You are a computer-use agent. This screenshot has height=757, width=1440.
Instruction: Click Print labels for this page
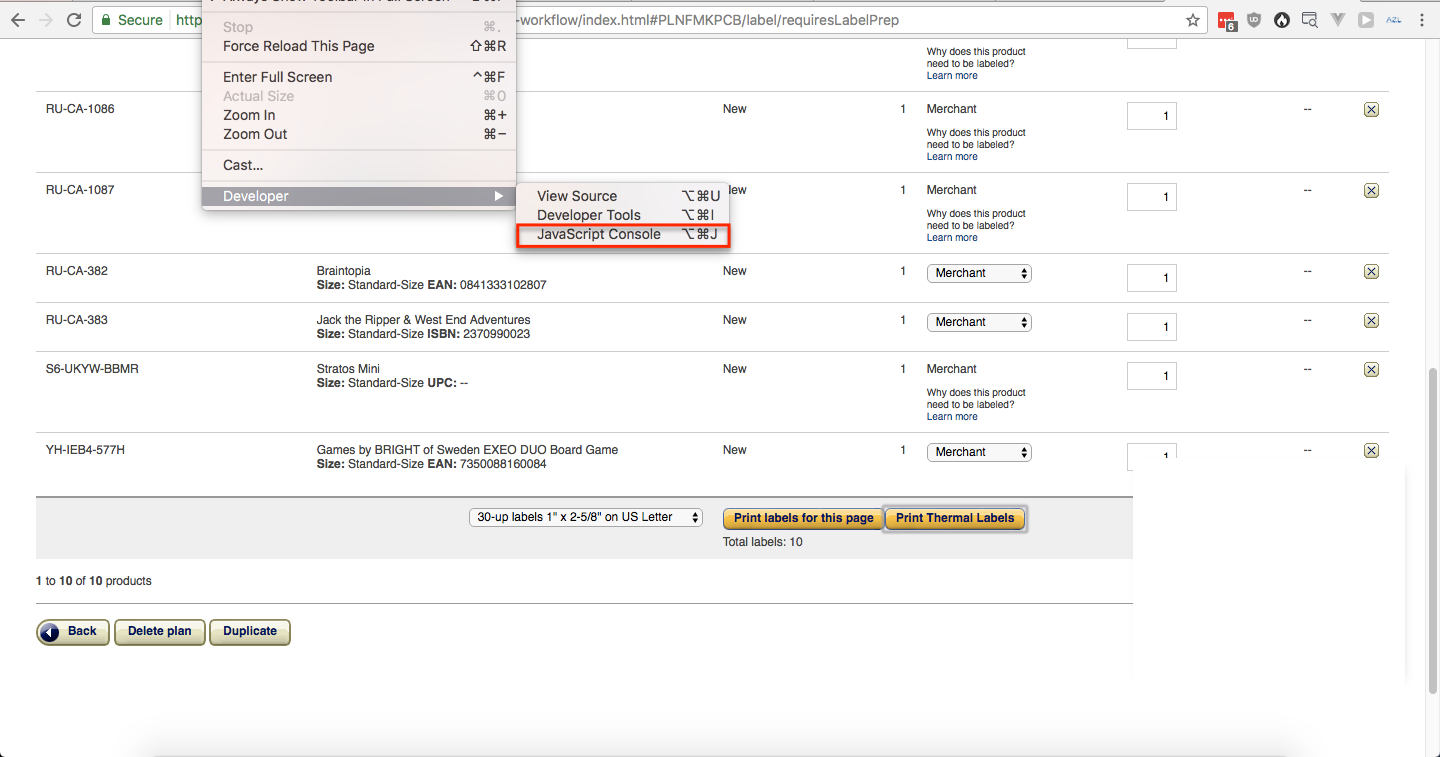[x=803, y=518]
